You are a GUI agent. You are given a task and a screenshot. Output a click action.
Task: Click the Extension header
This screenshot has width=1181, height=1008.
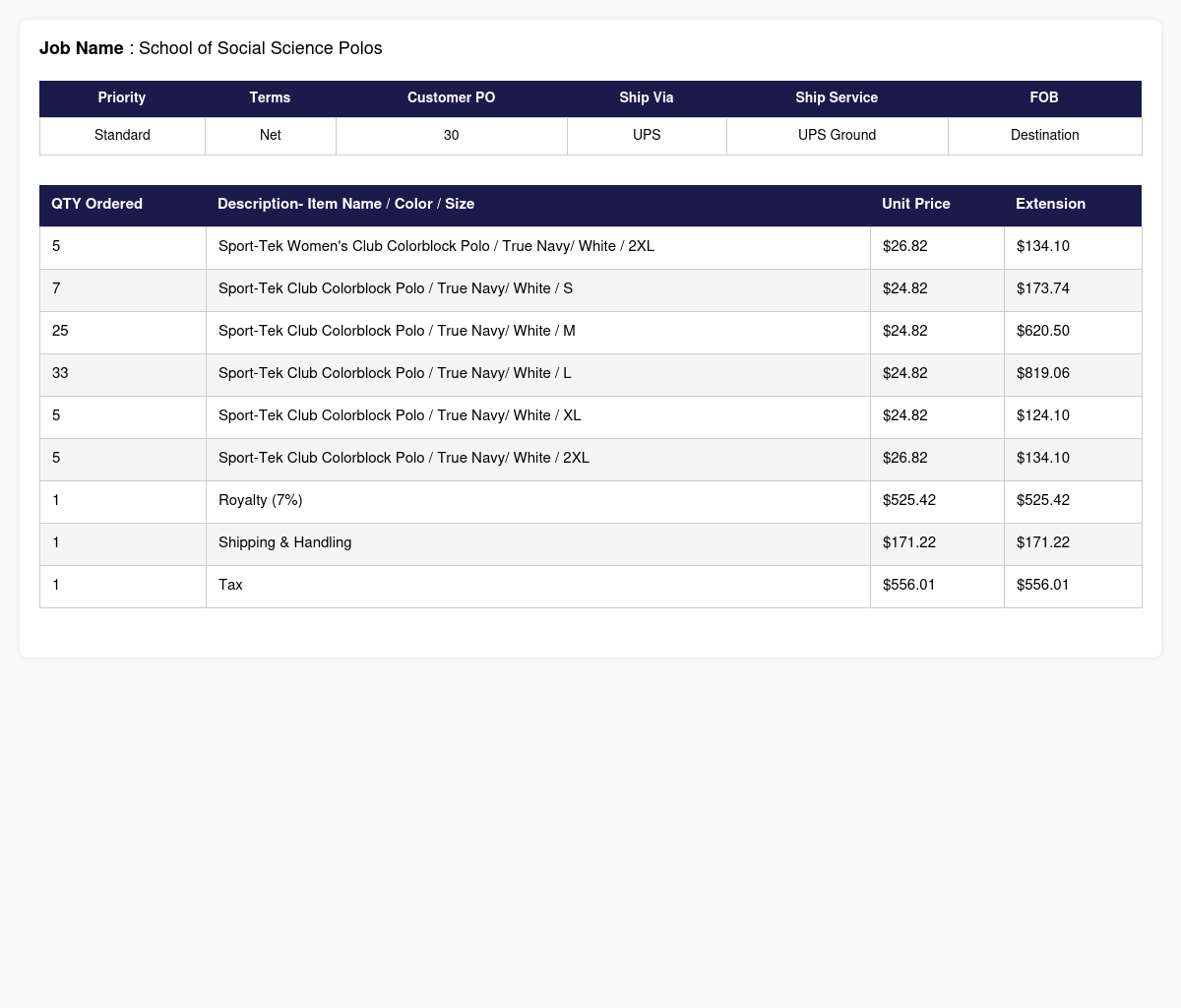click(x=1073, y=205)
